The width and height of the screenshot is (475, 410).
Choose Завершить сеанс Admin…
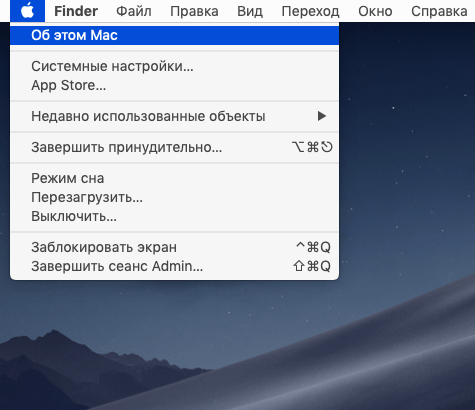pos(174,266)
